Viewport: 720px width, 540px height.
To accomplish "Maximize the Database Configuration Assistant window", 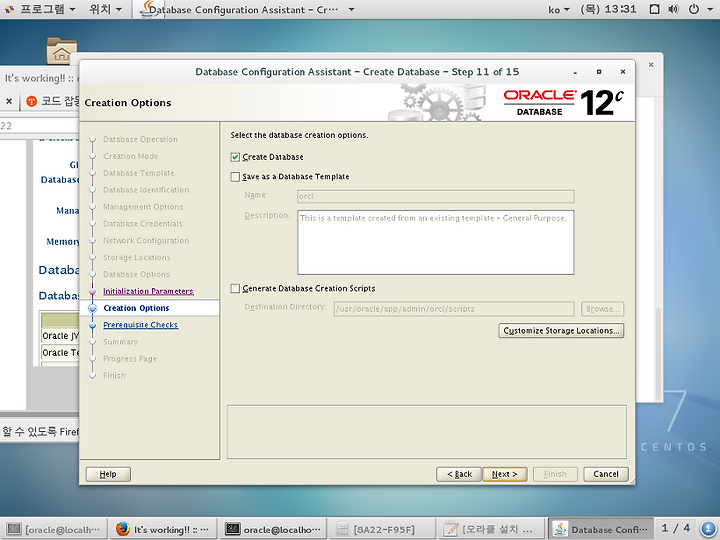I will 599,72.
